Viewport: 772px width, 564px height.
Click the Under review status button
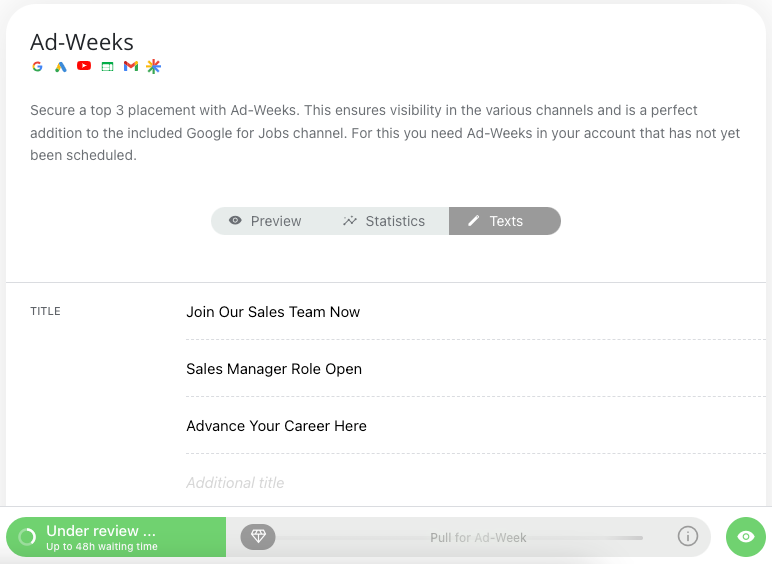click(x=116, y=537)
